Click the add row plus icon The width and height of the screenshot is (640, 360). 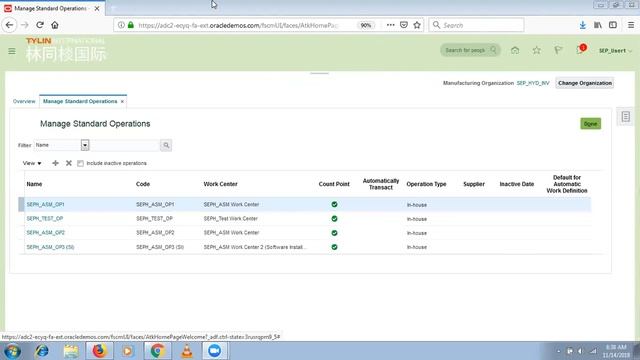point(56,163)
